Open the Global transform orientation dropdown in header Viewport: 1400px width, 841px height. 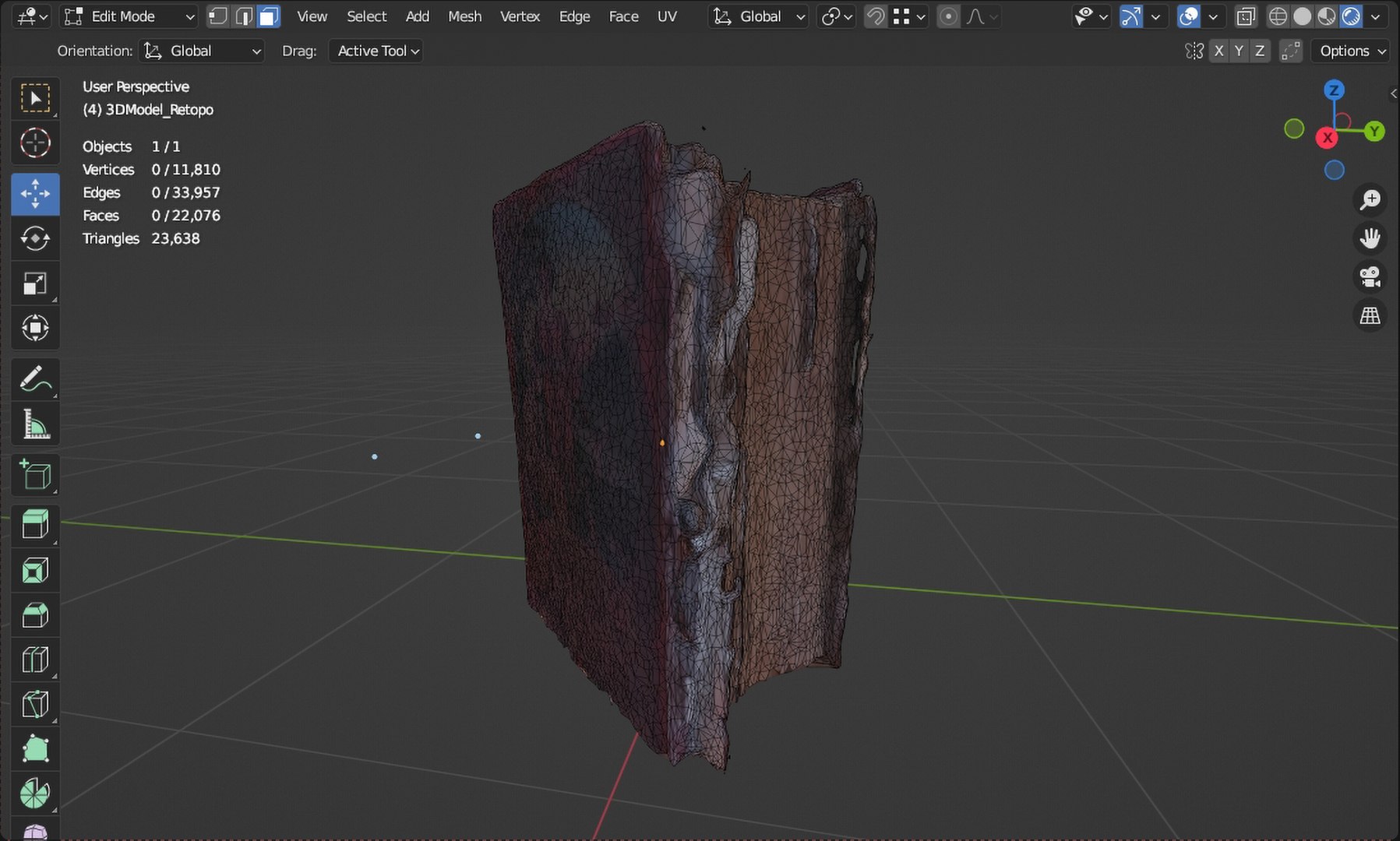(x=758, y=16)
